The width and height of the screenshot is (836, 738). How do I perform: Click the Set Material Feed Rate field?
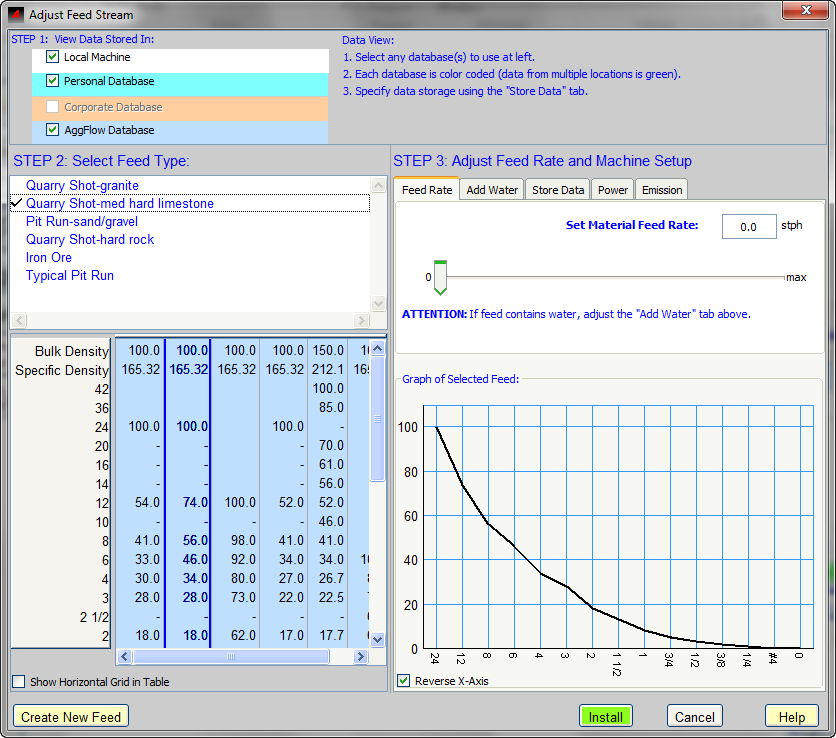[x=748, y=227]
